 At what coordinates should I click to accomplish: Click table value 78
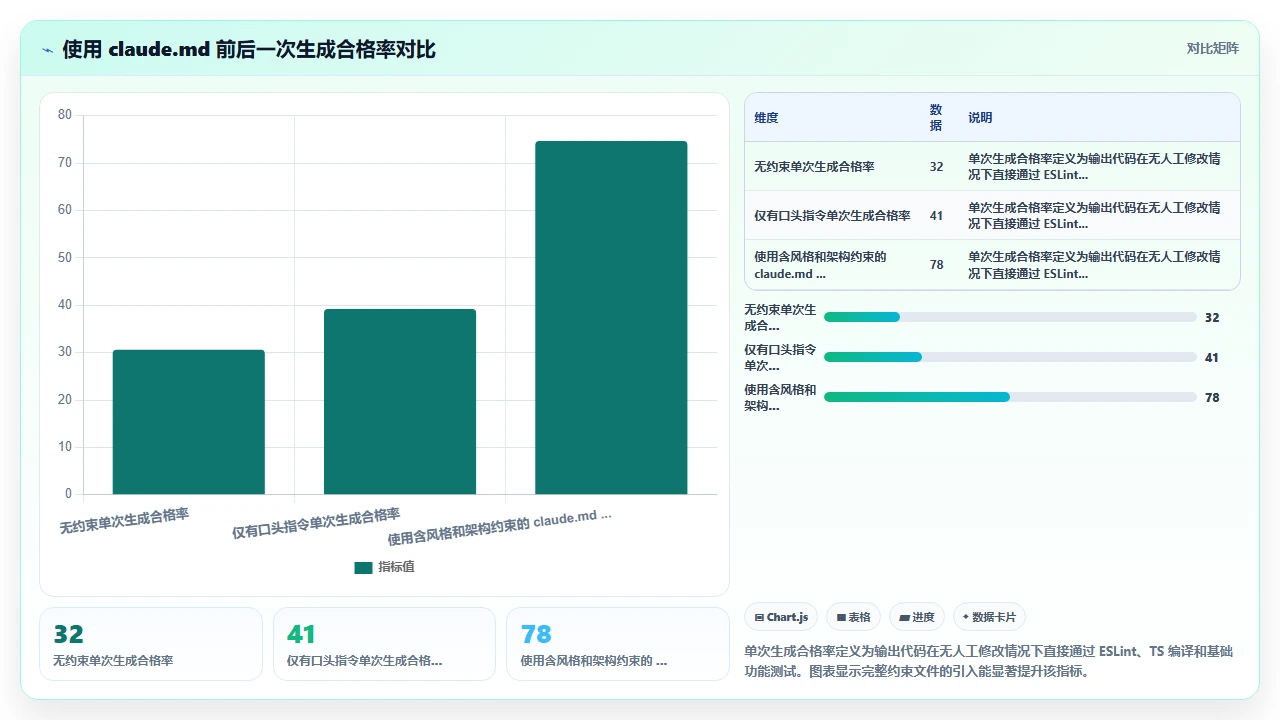(x=936, y=265)
